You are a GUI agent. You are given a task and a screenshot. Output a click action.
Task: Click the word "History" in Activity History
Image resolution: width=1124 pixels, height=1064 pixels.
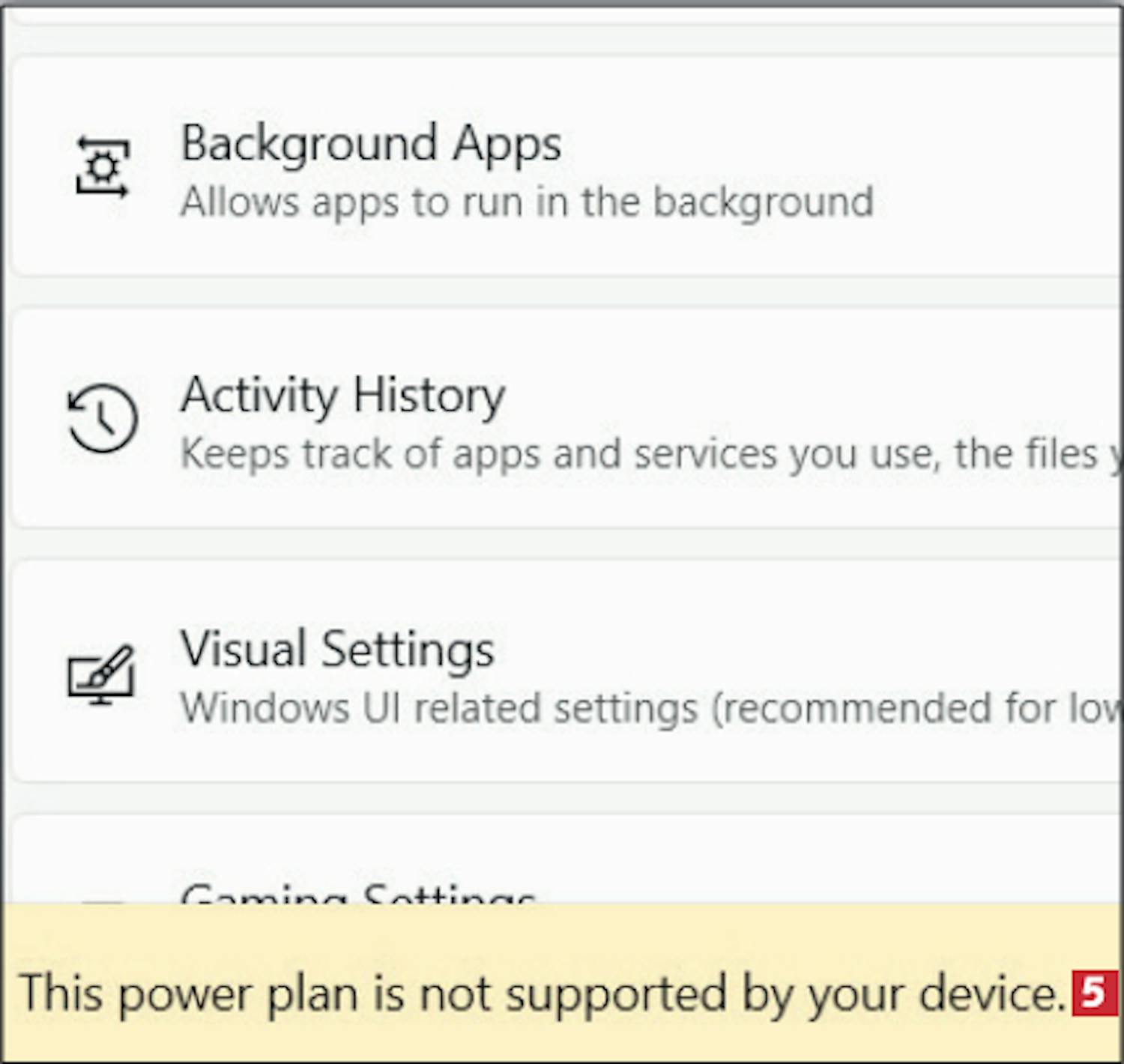click(x=429, y=395)
